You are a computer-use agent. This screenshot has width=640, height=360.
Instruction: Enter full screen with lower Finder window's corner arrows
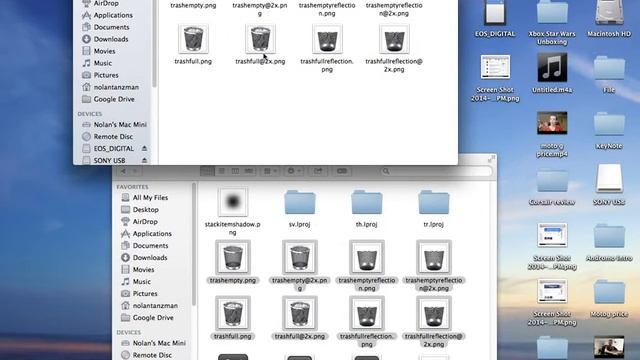491,159
